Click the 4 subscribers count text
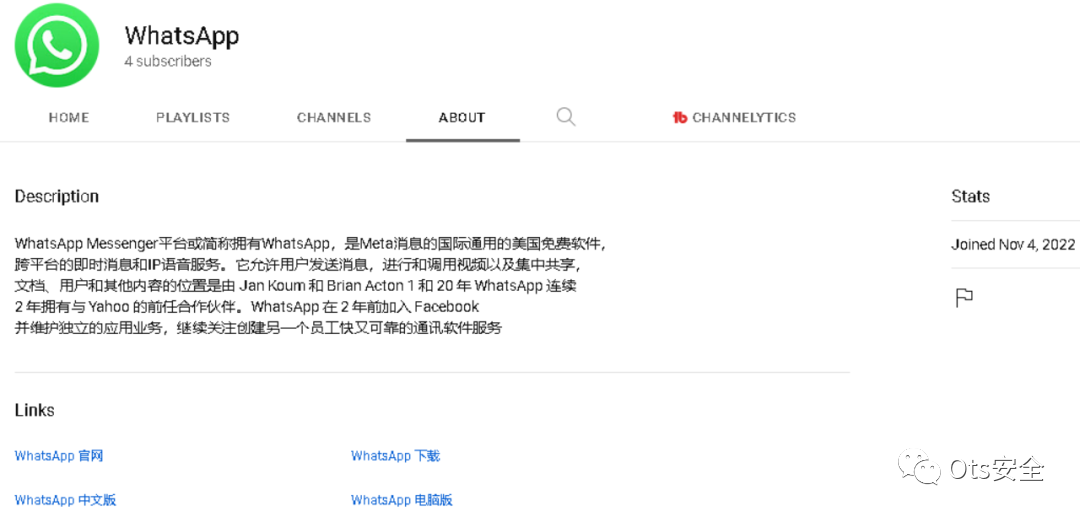Screen dimensions: 1080x517 [x=167, y=61]
